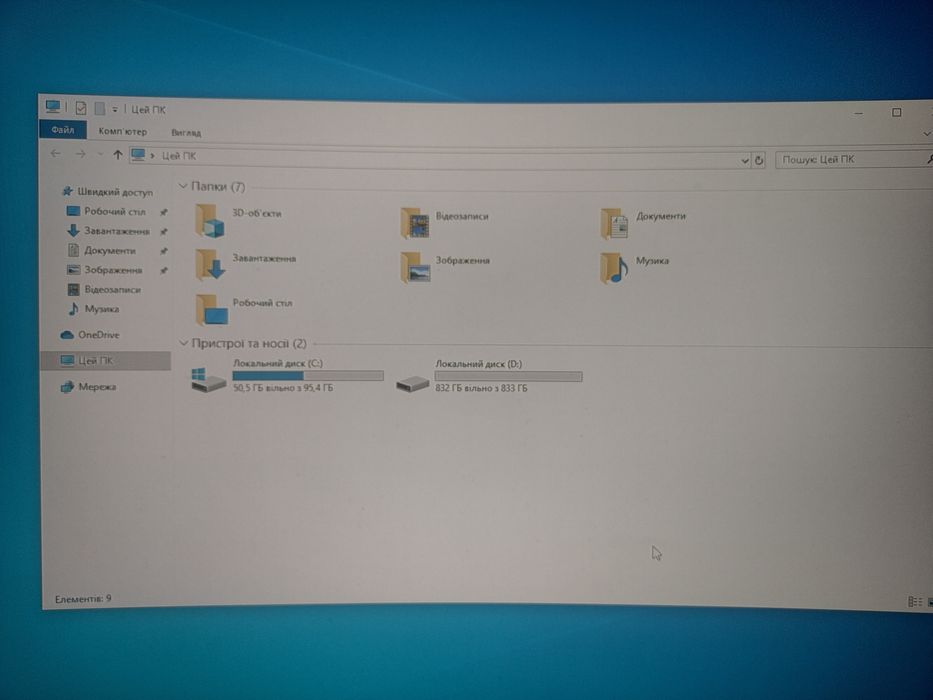The width and height of the screenshot is (933, 700).
Task: Click C: drive usage bar
Action: (x=308, y=376)
